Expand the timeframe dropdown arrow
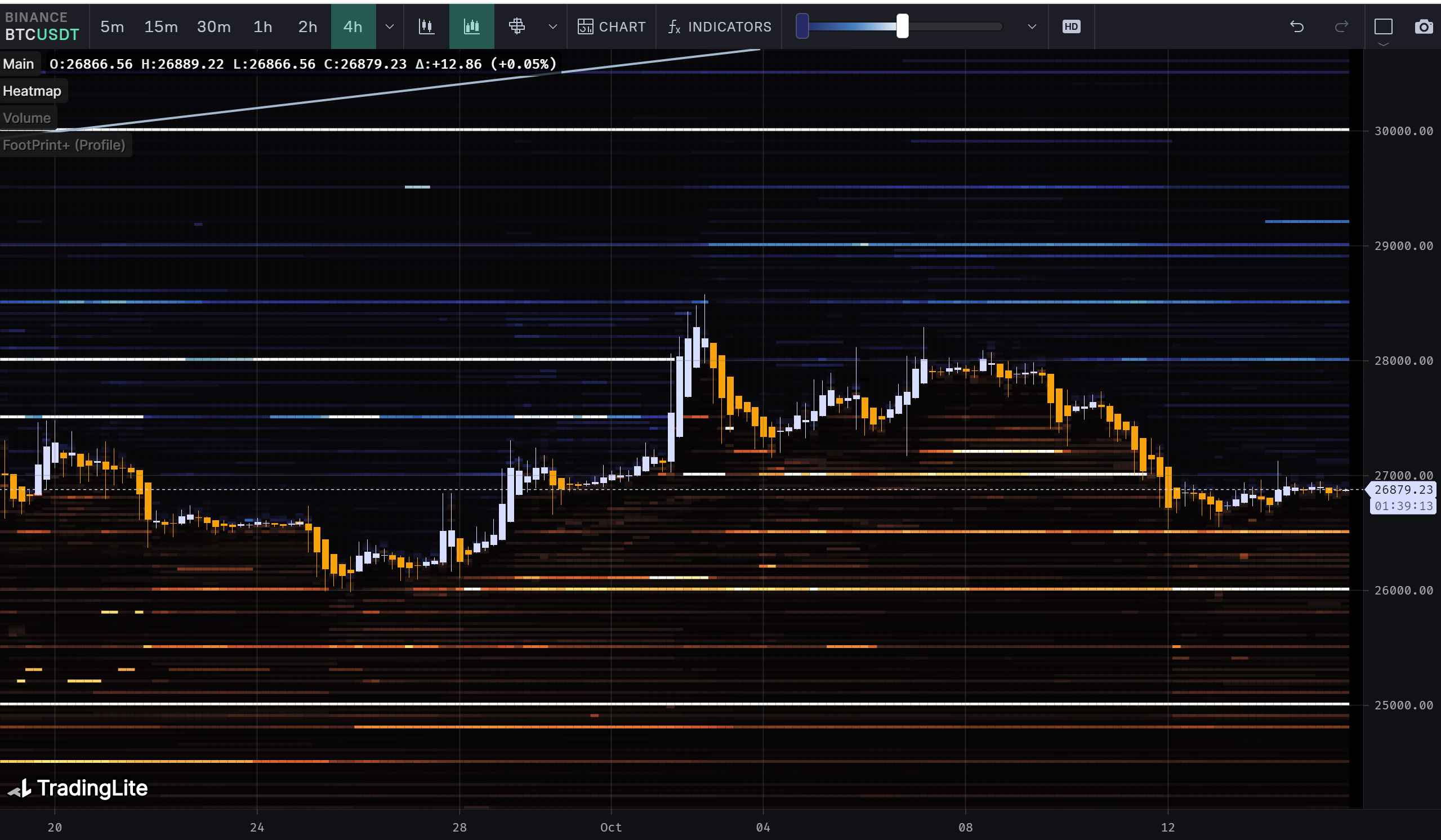This screenshot has height=840, width=1441. (390, 26)
